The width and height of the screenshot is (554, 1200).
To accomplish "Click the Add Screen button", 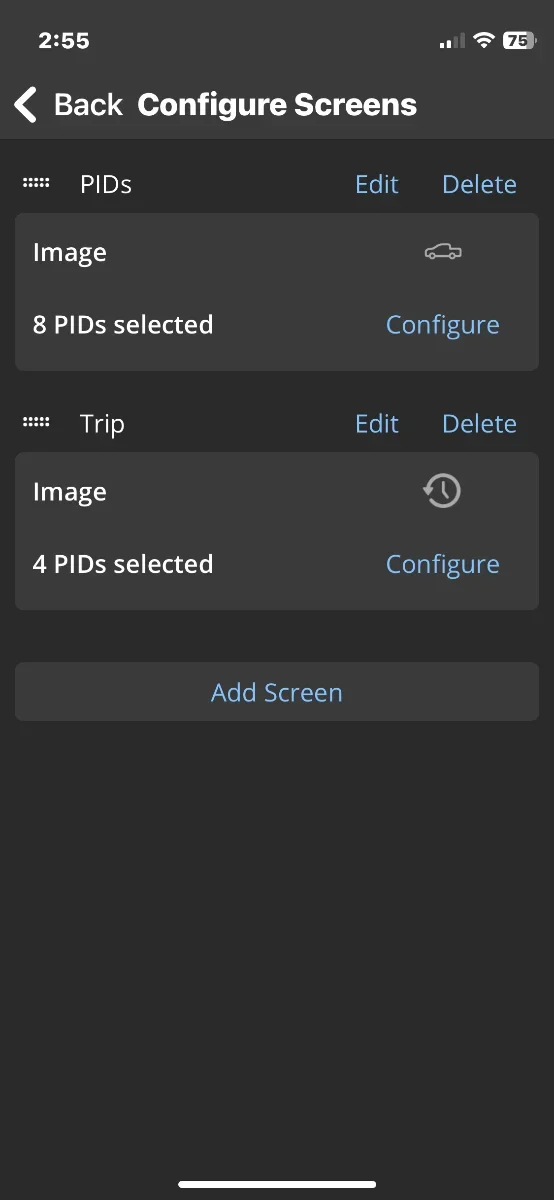I will (277, 692).
